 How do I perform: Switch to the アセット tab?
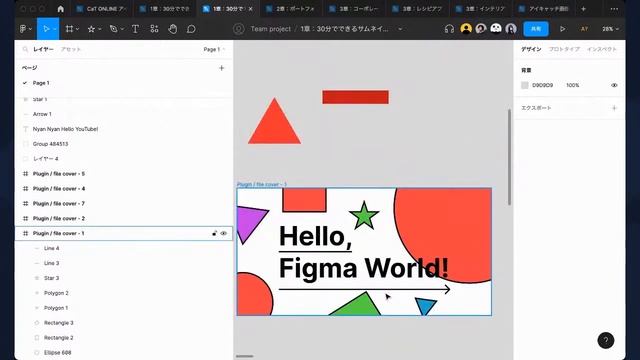[71, 49]
